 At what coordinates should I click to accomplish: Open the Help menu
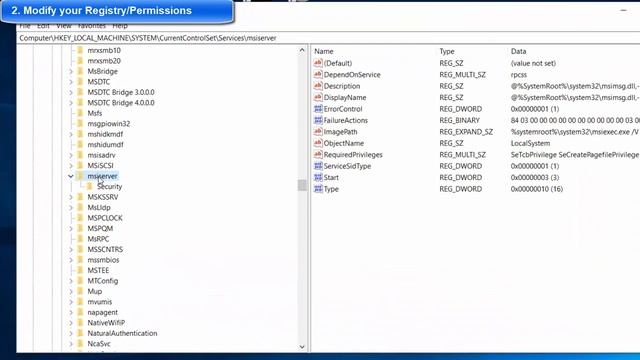pos(120,26)
